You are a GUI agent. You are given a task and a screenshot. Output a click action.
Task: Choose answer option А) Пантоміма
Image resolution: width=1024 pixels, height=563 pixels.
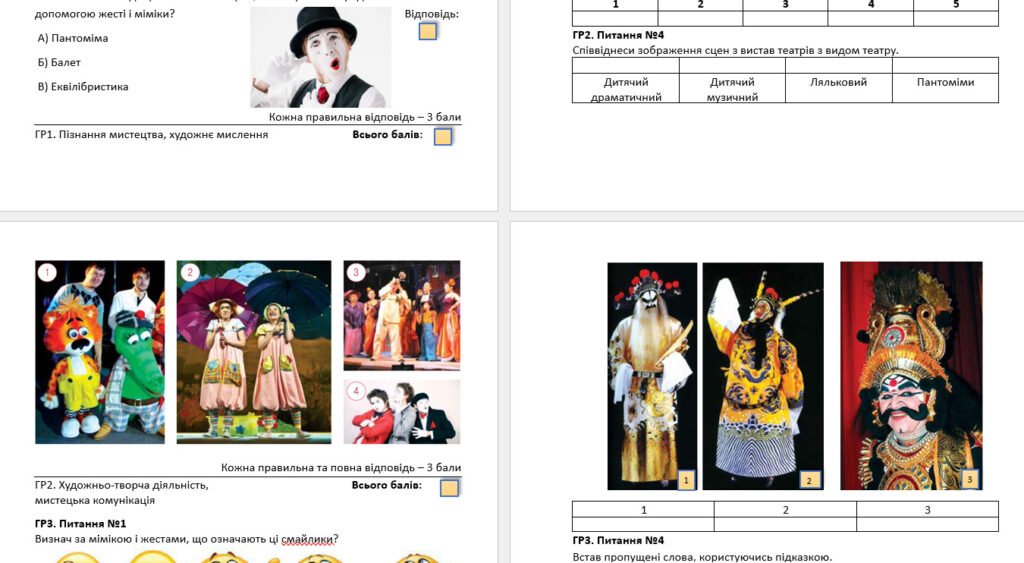click(x=72, y=38)
